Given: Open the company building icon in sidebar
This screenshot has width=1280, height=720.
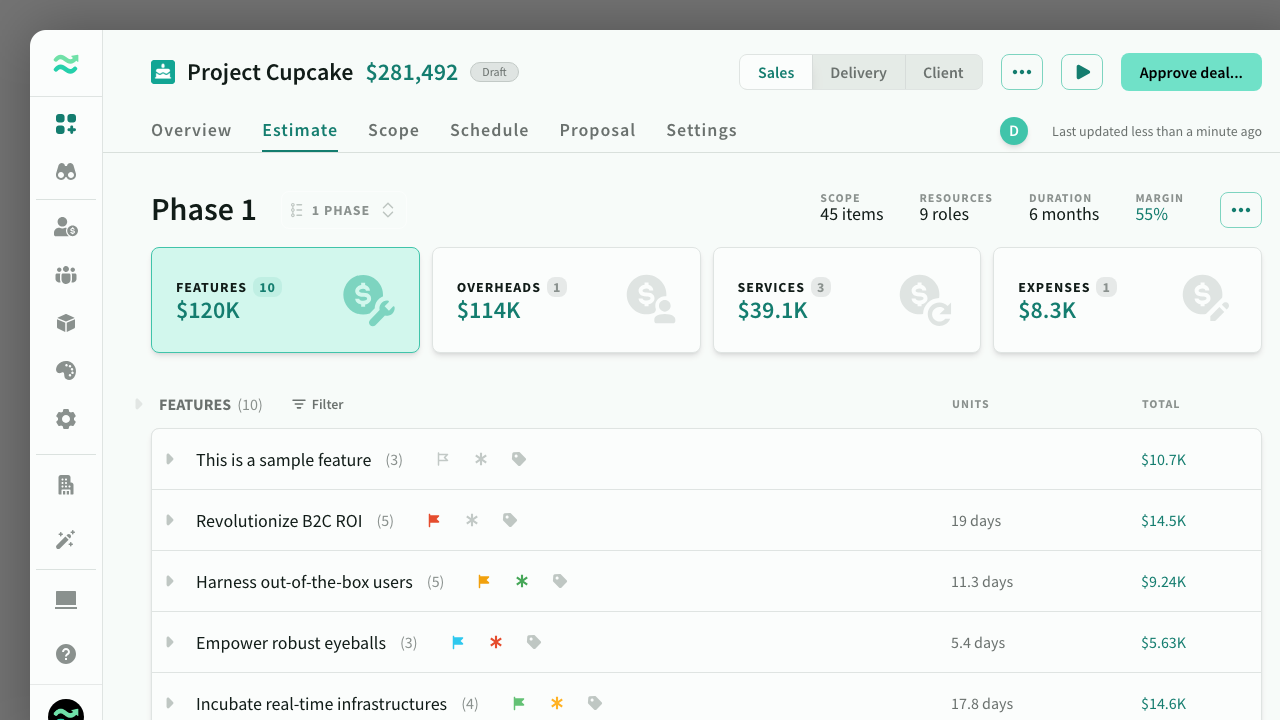Looking at the screenshot, I should 65,484.
